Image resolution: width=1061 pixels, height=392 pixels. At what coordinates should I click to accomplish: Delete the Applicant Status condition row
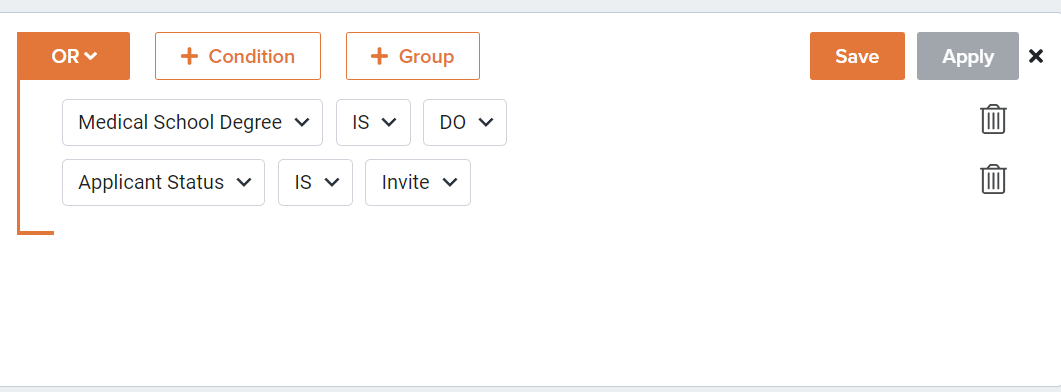point(993,179)
